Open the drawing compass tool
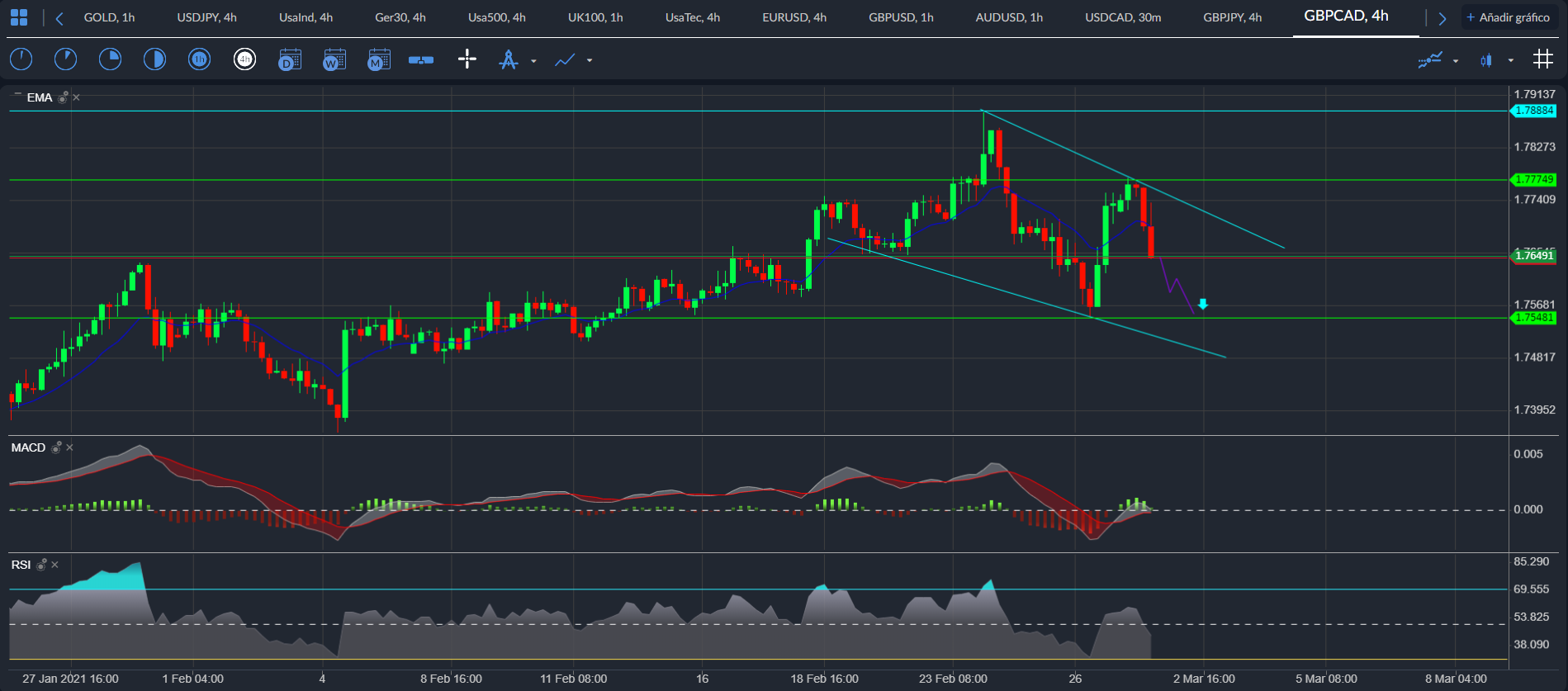This screenshot has width=1568, height=691. pyautogui.click(x=509, y=59)
